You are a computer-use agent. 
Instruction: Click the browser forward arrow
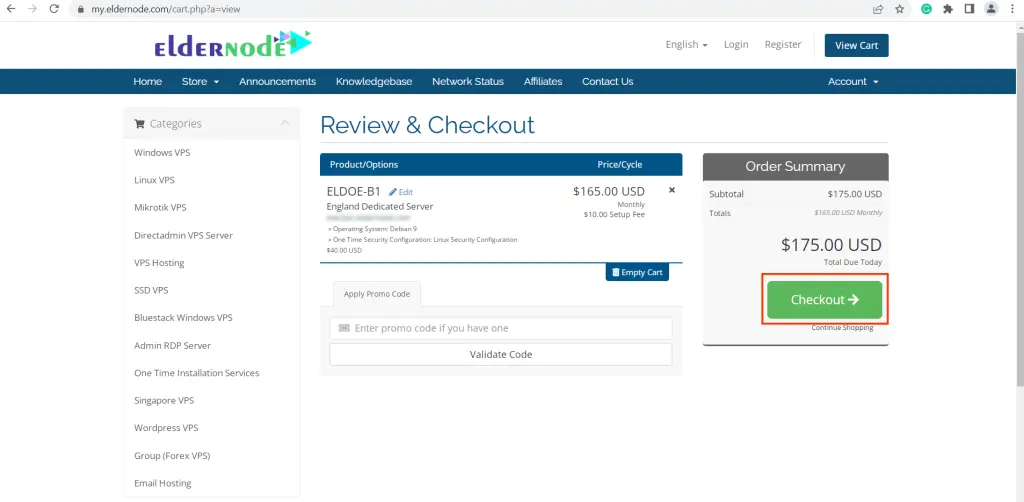click(x=32, y=9)
